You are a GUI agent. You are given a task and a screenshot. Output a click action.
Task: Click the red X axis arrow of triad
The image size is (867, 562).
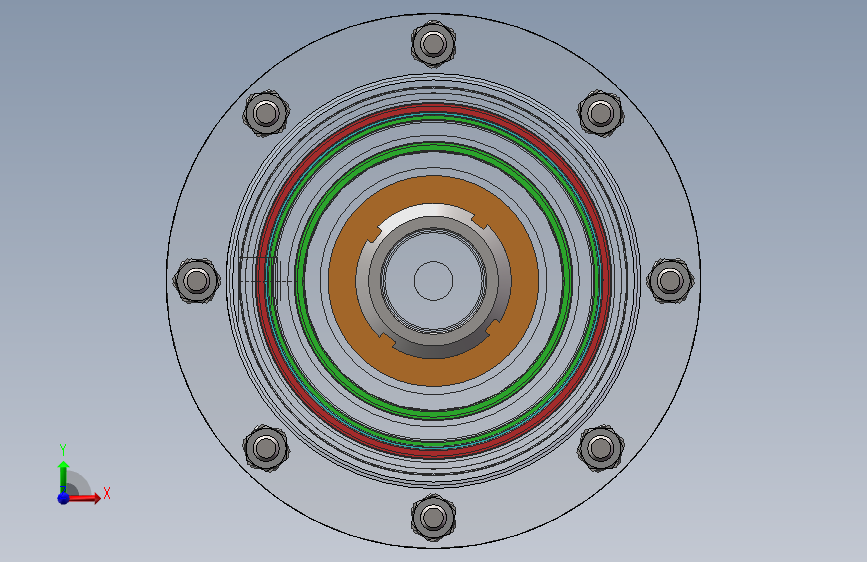point(83,498)
